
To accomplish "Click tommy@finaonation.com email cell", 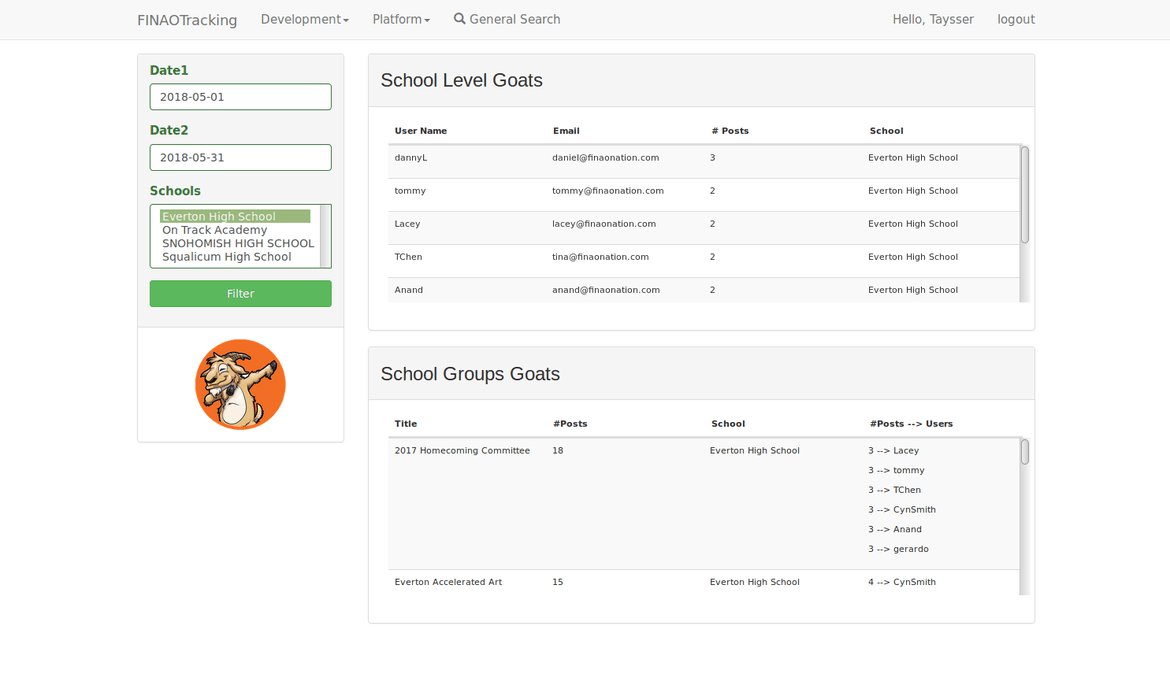I will (608, 191).
